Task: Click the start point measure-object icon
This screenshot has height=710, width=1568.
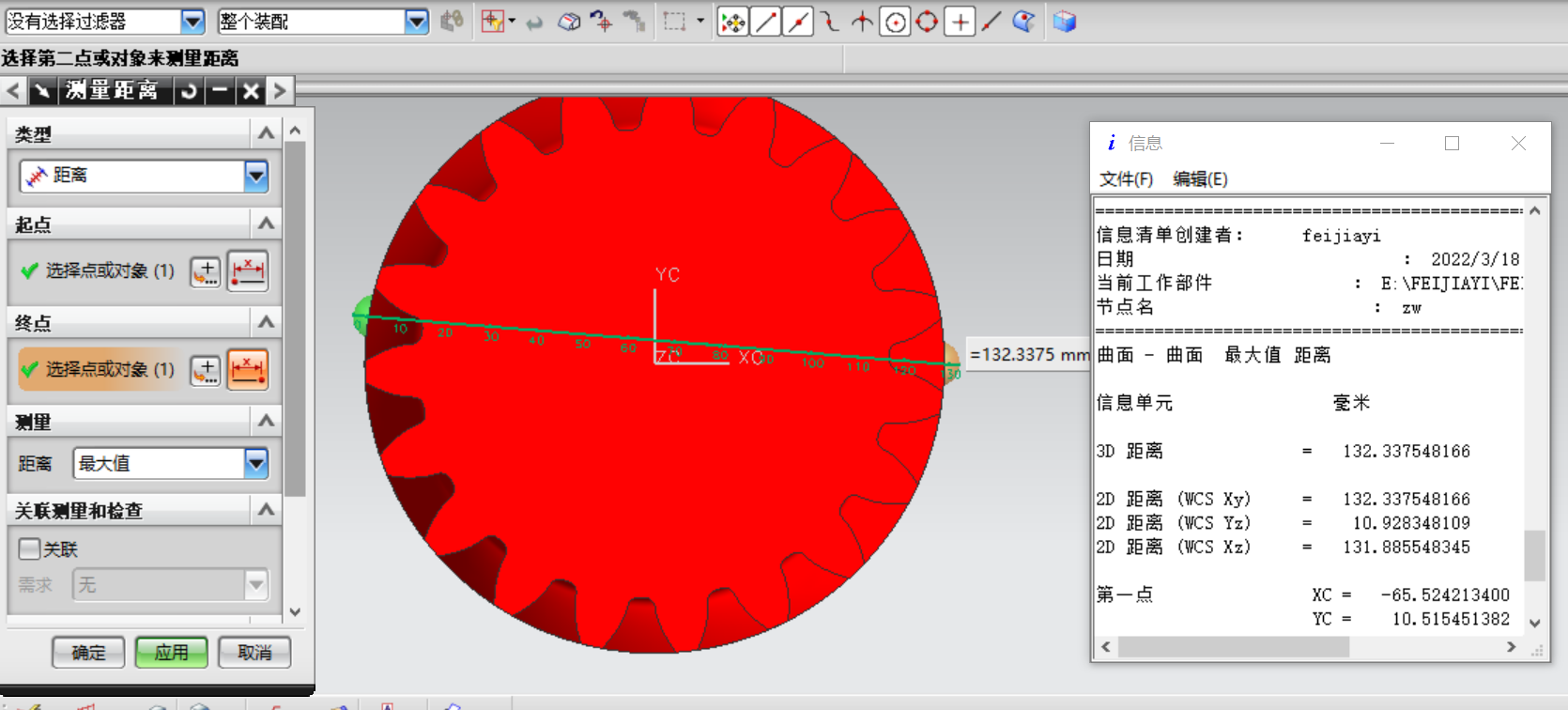Action: (248, 271)
